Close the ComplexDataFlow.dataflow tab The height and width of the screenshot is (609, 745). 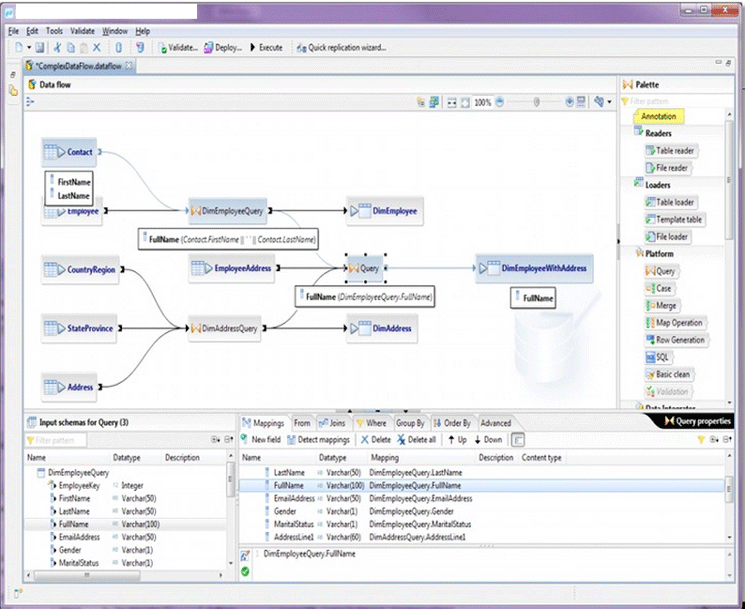click(x=129, y=66)
